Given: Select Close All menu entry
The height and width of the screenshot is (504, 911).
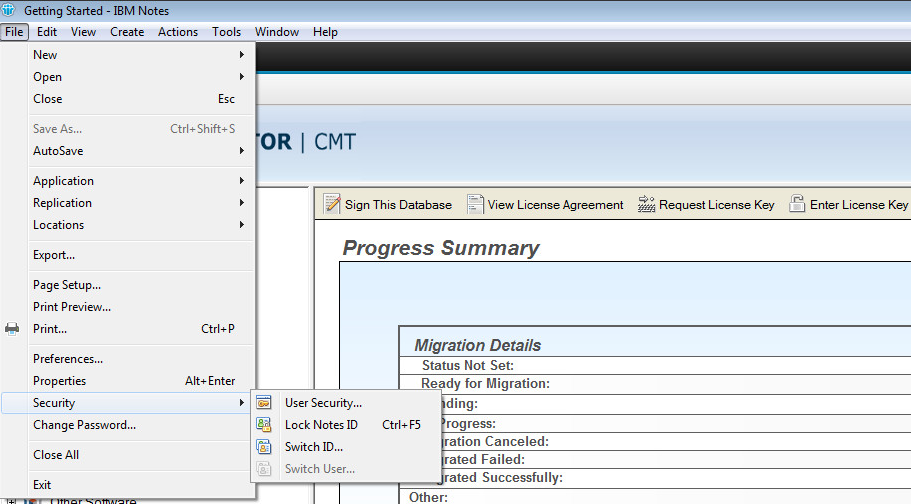Looking at the screenshot, I should coord(128,455).
